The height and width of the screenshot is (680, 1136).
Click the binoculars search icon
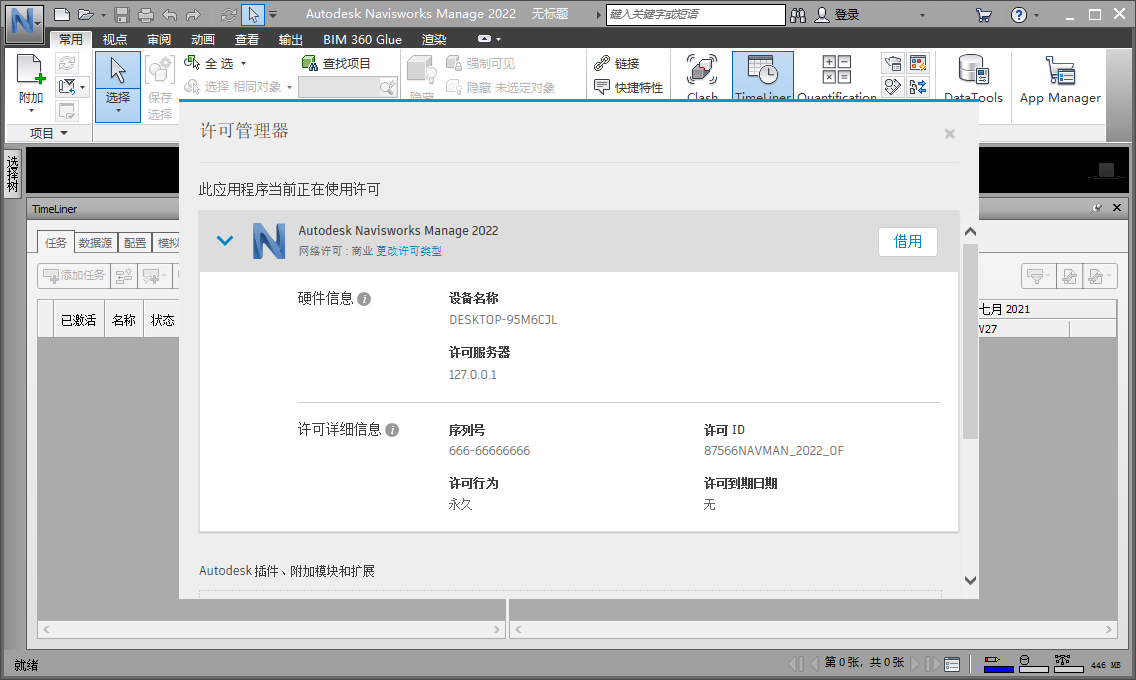[798, 15]
